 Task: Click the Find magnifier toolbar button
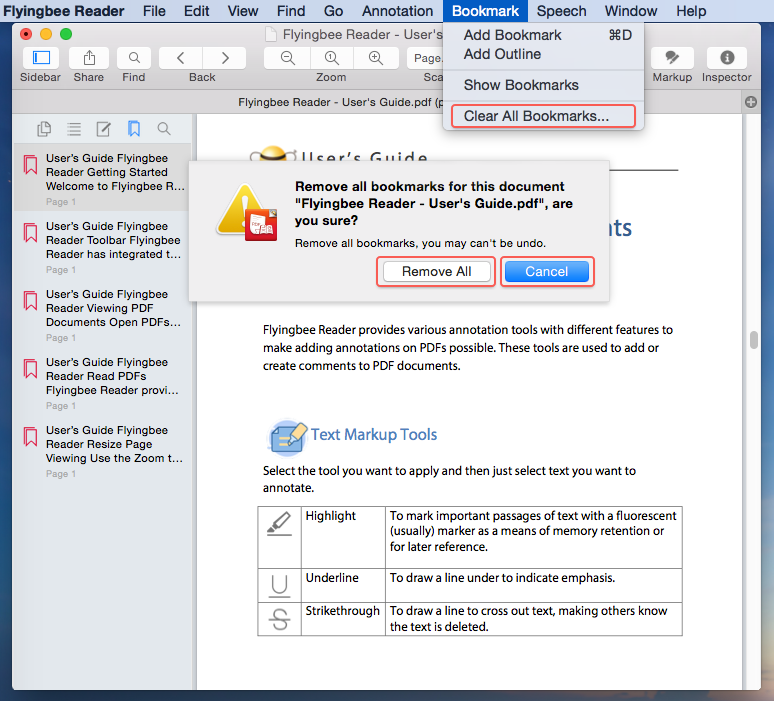click(134, 58)
